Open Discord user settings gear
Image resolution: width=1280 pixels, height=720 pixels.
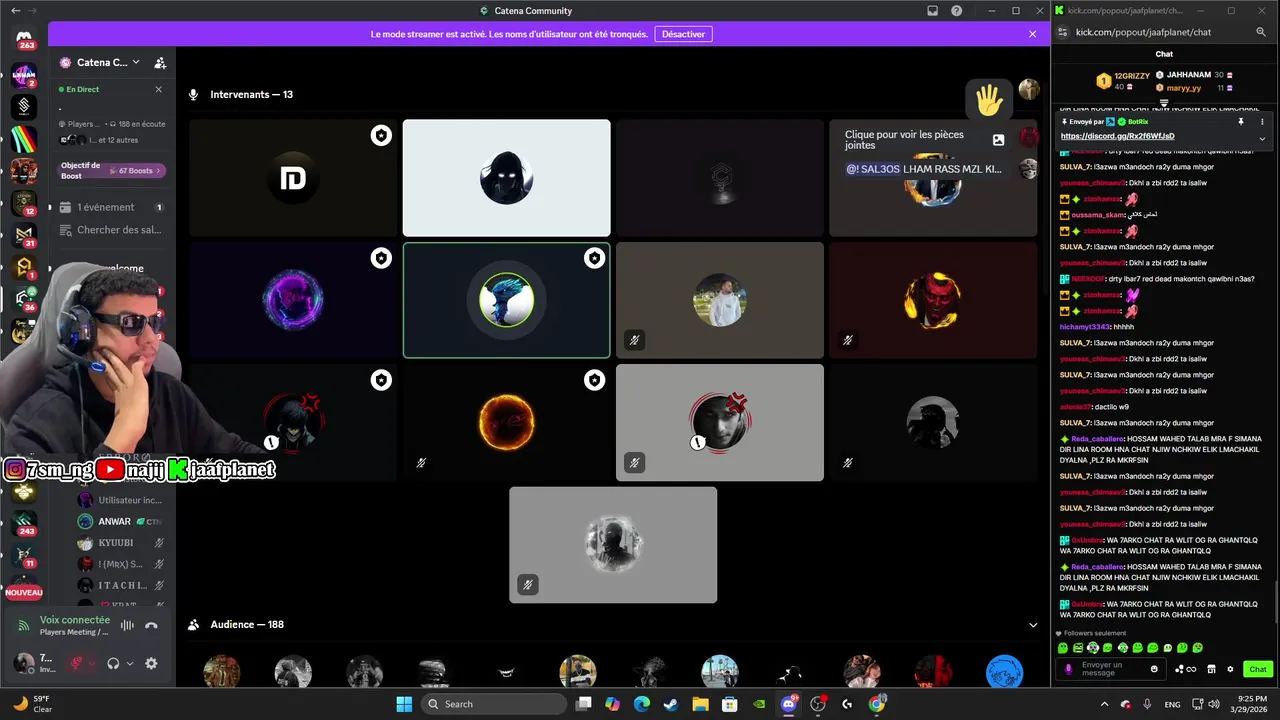(x=151, y=663)
